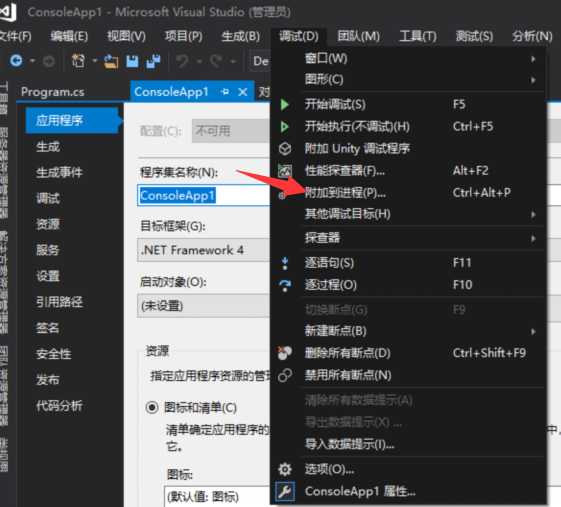The height and width of the screenshot is (507, 561).
Task: Open the 编辑(E) menu
Action: 69,36
